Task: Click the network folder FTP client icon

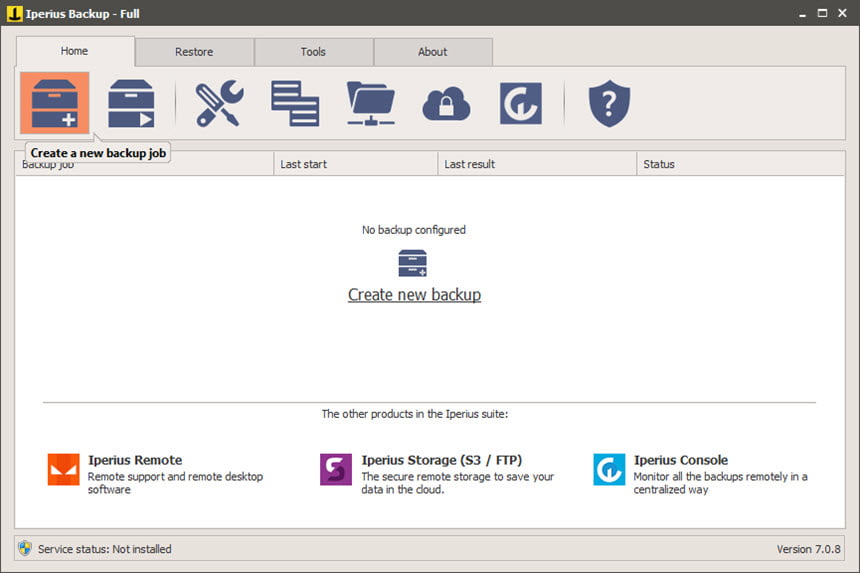Action: pyautogui.click(x=371, y=103)
